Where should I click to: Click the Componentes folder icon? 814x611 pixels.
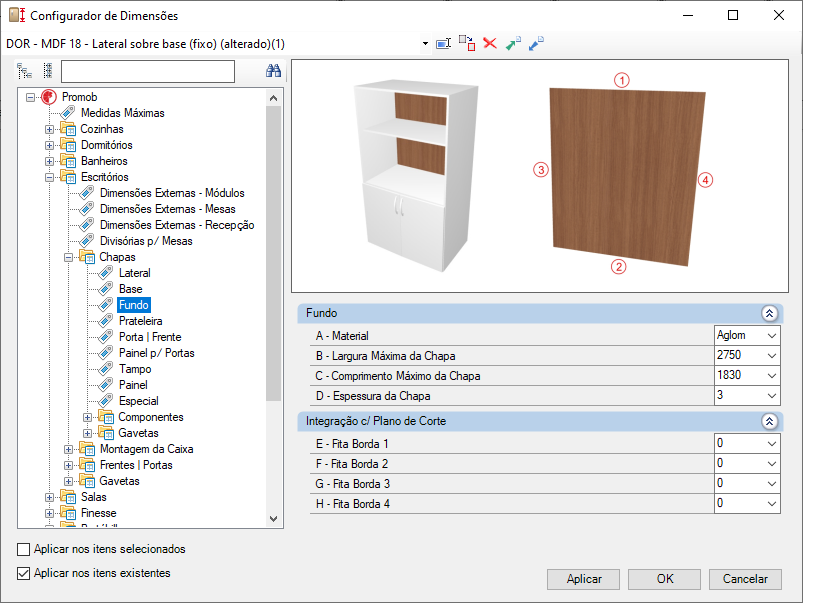pyautogui.click(x=106, y=417)
